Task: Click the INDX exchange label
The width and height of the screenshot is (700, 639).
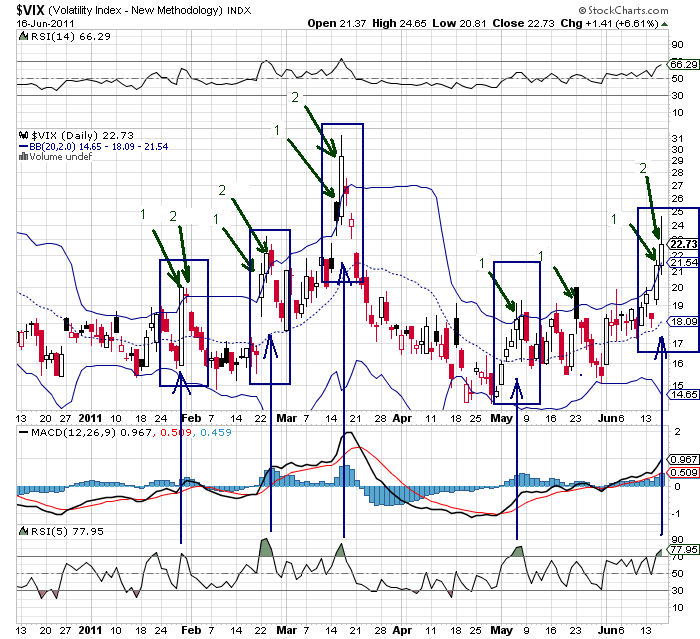Action: [239, 10]
